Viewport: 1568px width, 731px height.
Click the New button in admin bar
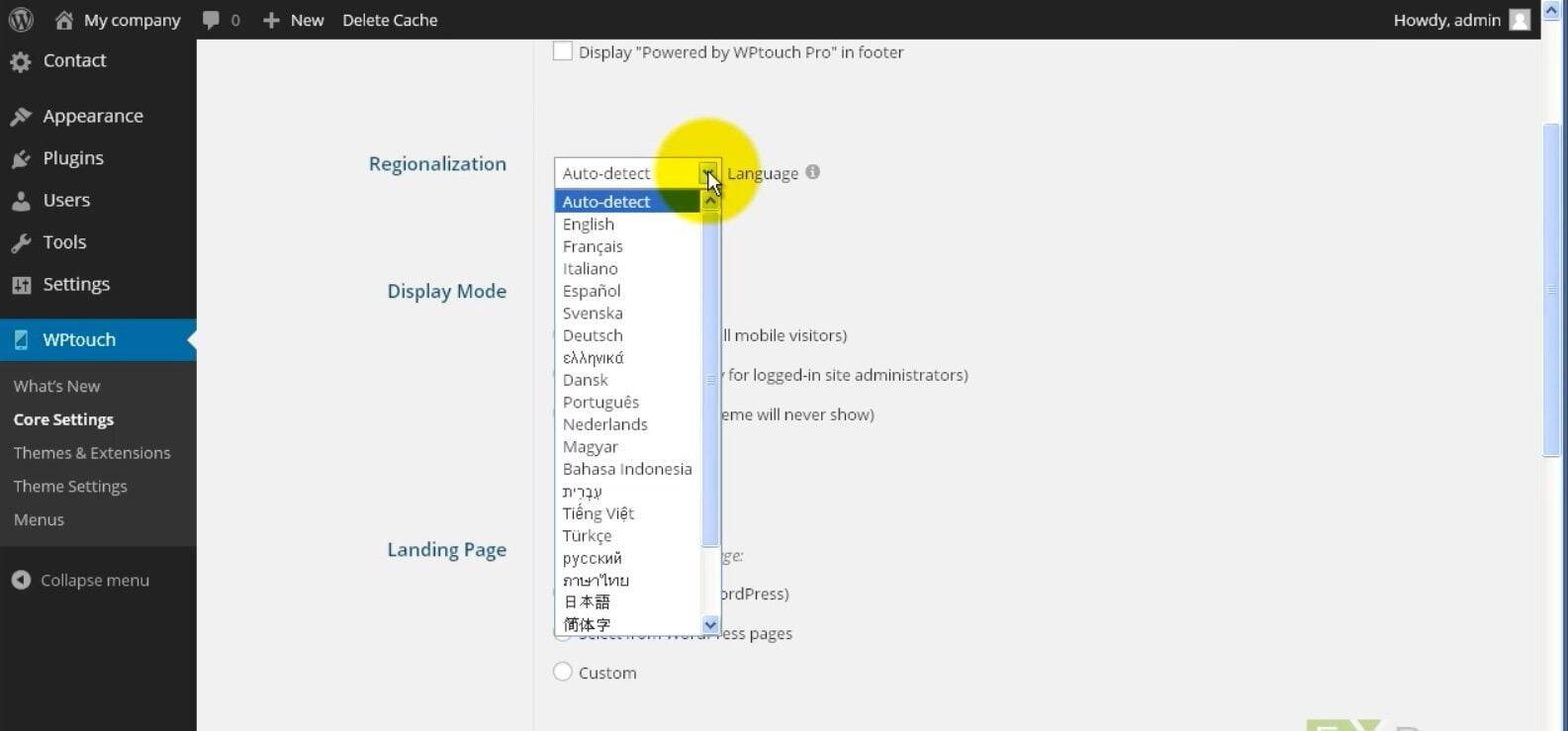tap(294, 20)
